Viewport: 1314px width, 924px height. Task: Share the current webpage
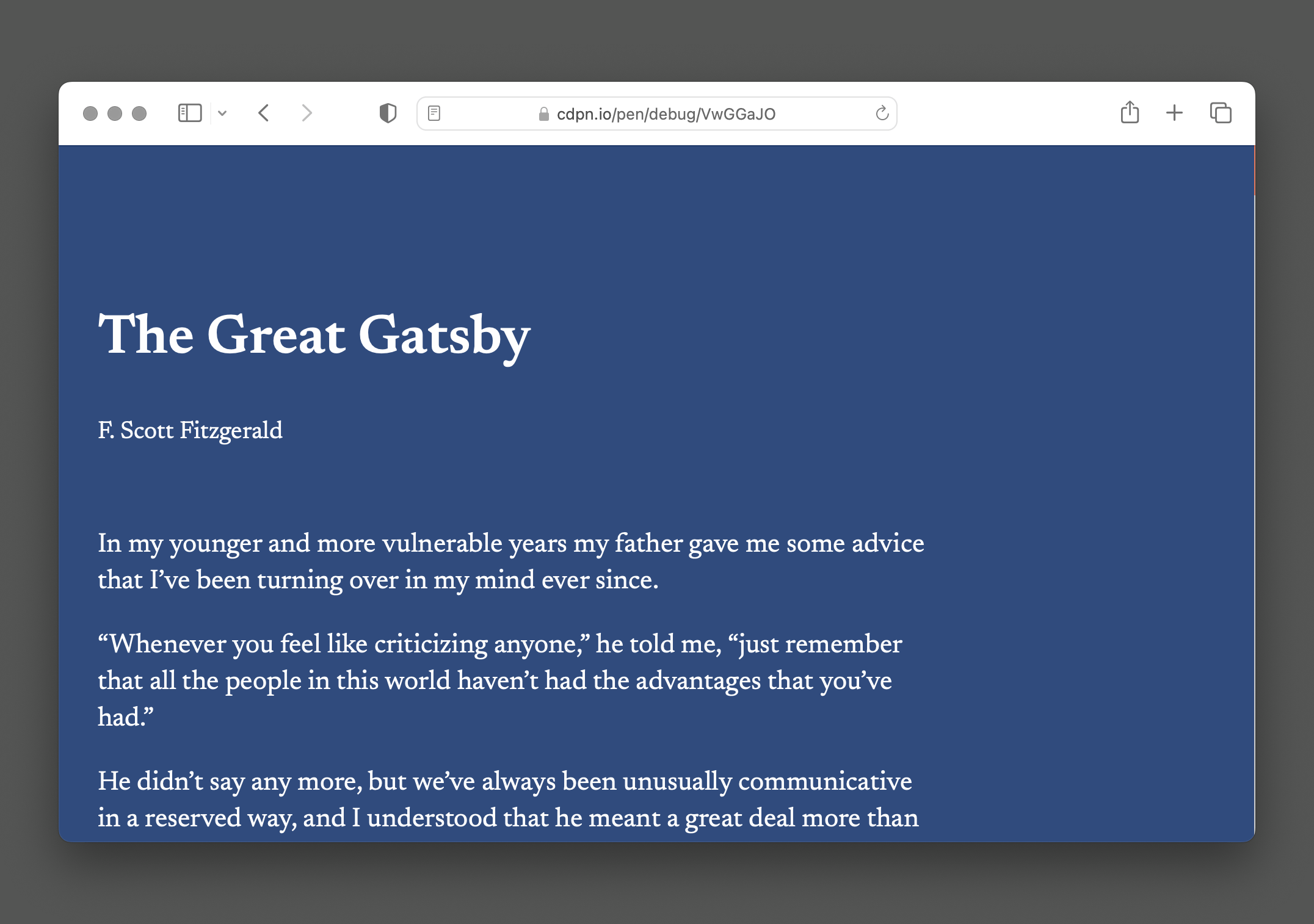1129,112
